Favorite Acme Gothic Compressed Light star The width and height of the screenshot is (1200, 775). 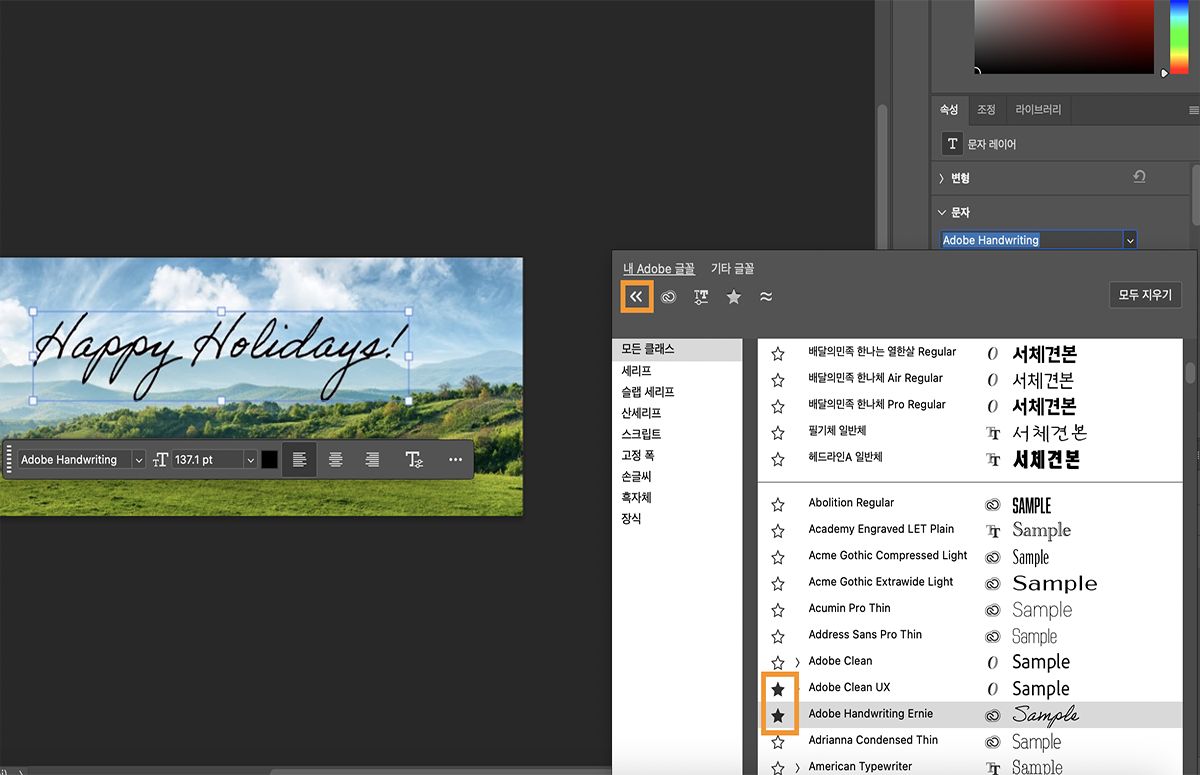tap(778, 557)
